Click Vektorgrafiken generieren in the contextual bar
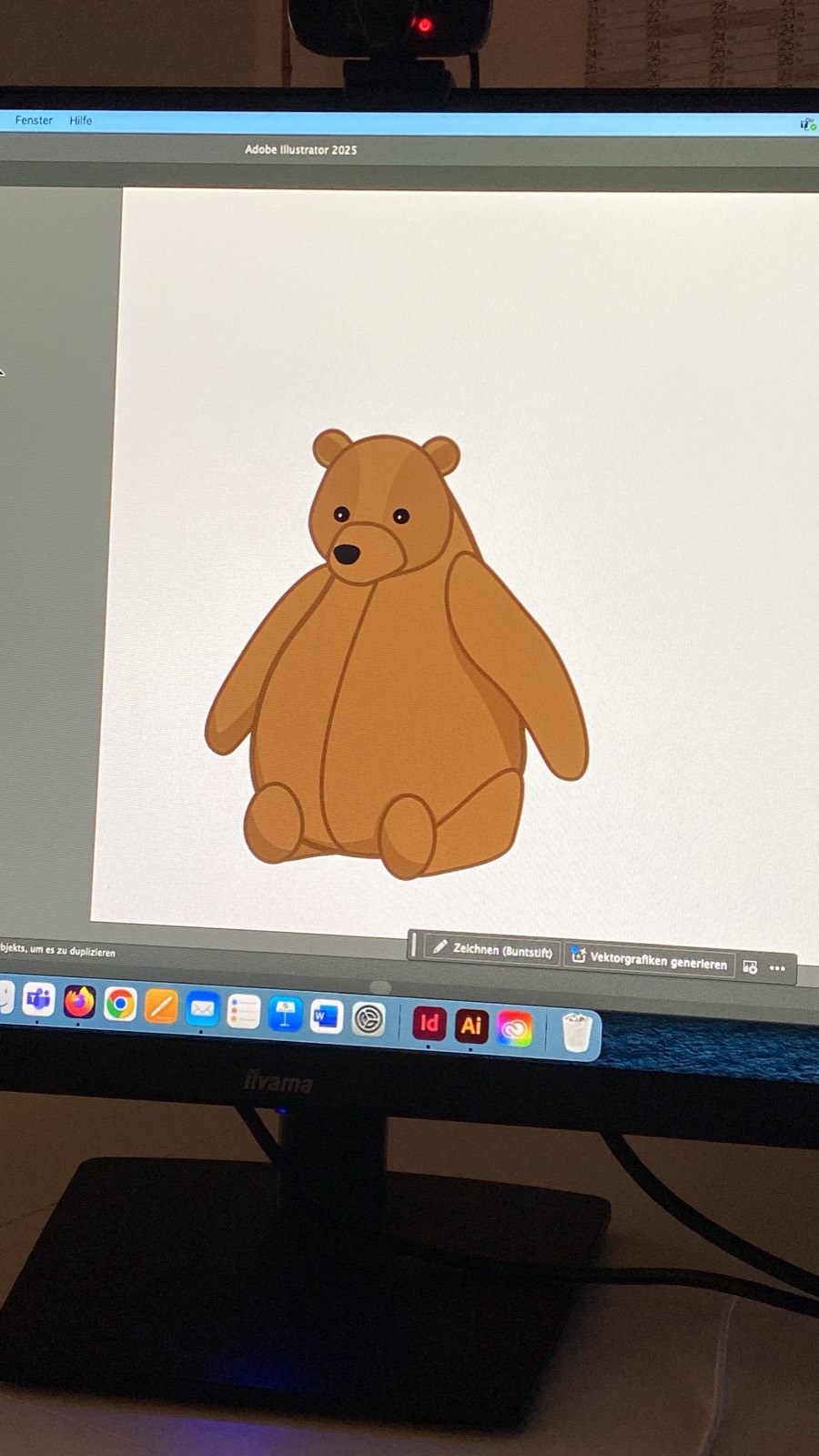Screen dimensions: 819x1456 [x=649, y=961]
